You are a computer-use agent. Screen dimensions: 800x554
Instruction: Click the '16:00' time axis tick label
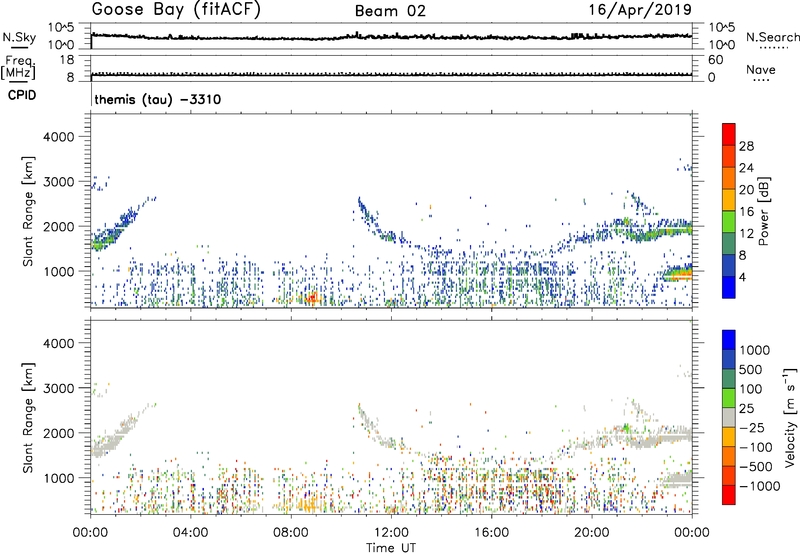click(x=491, y=533)
